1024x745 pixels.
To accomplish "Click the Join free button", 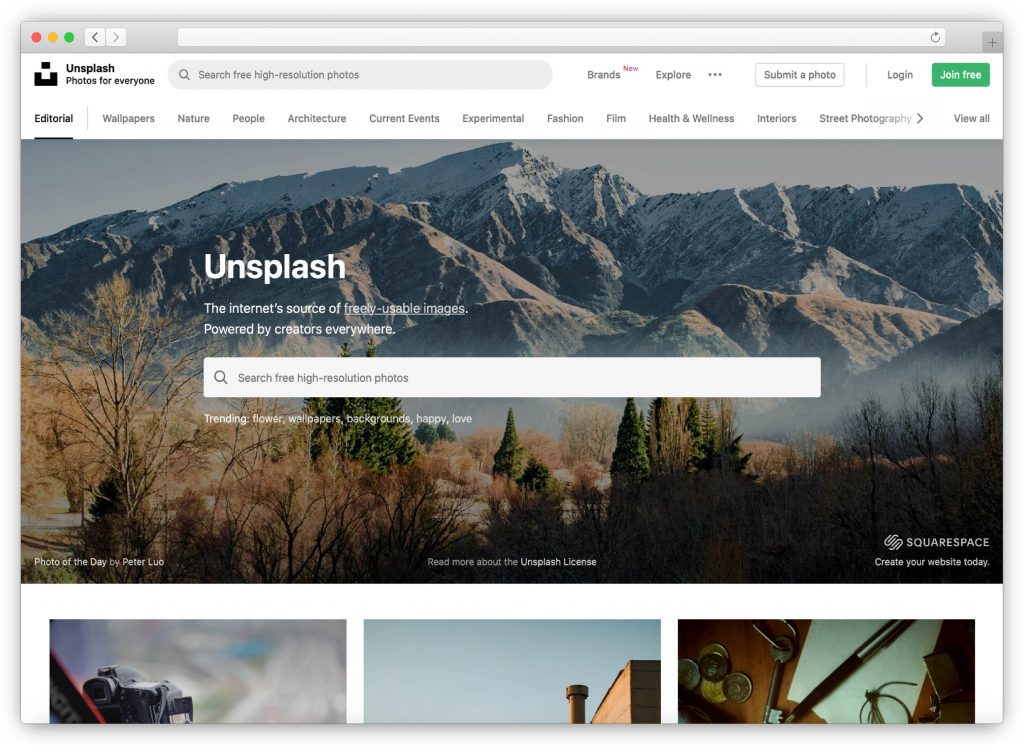I will point(961,74).
